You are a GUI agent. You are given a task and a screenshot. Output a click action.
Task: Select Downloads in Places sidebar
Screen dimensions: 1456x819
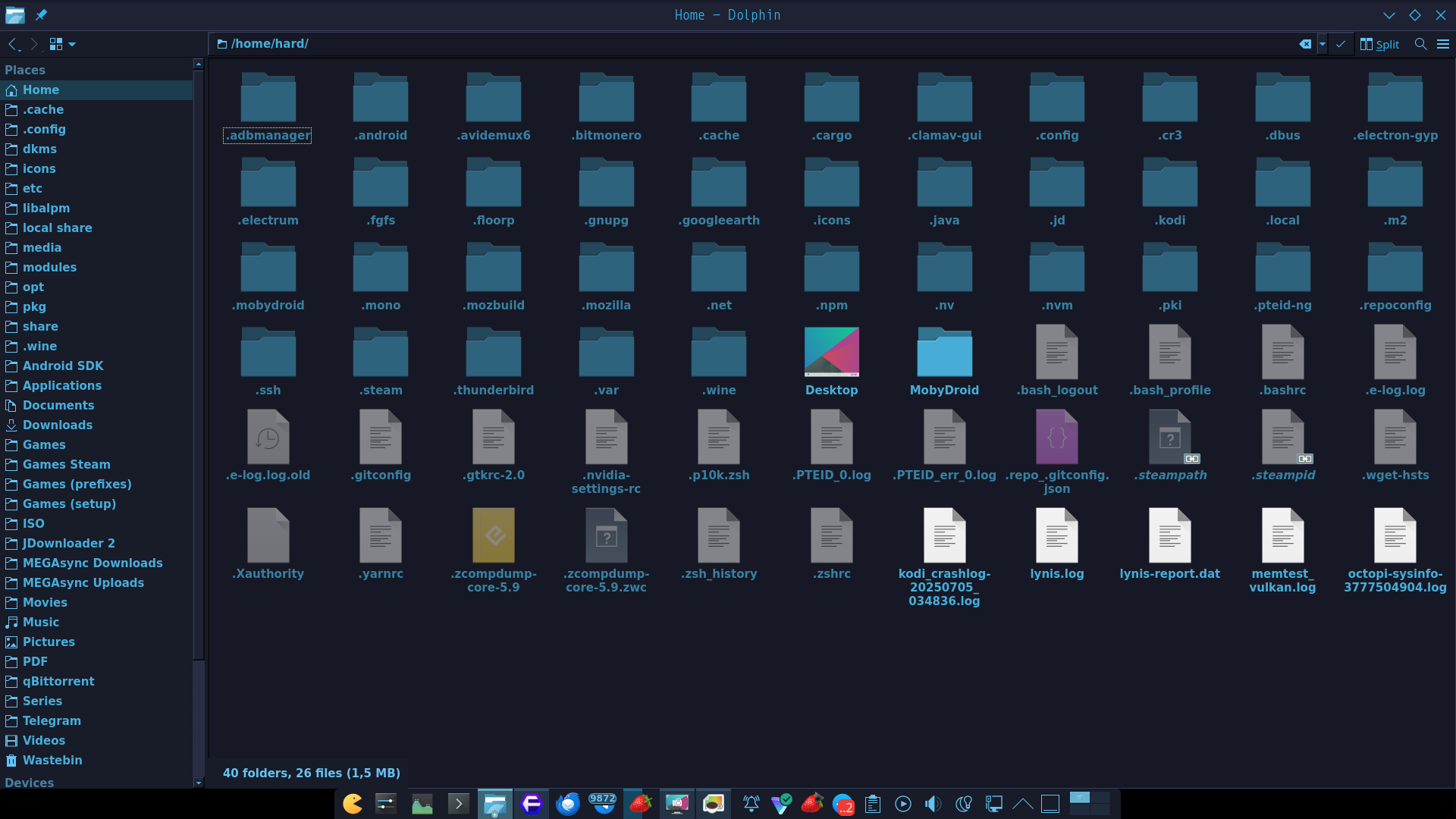coord(58,425)
